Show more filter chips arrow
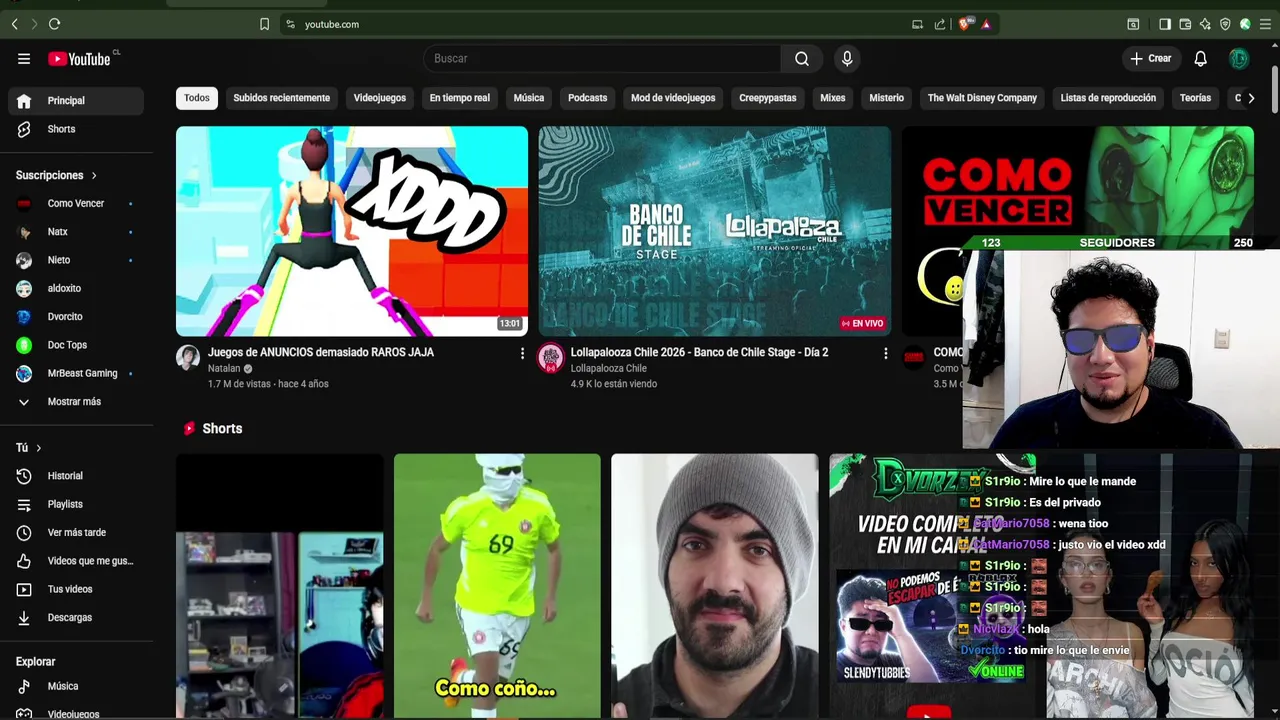Viewport: 1280px width, 720px height. pyautogui.click(x=1250, y=98)
